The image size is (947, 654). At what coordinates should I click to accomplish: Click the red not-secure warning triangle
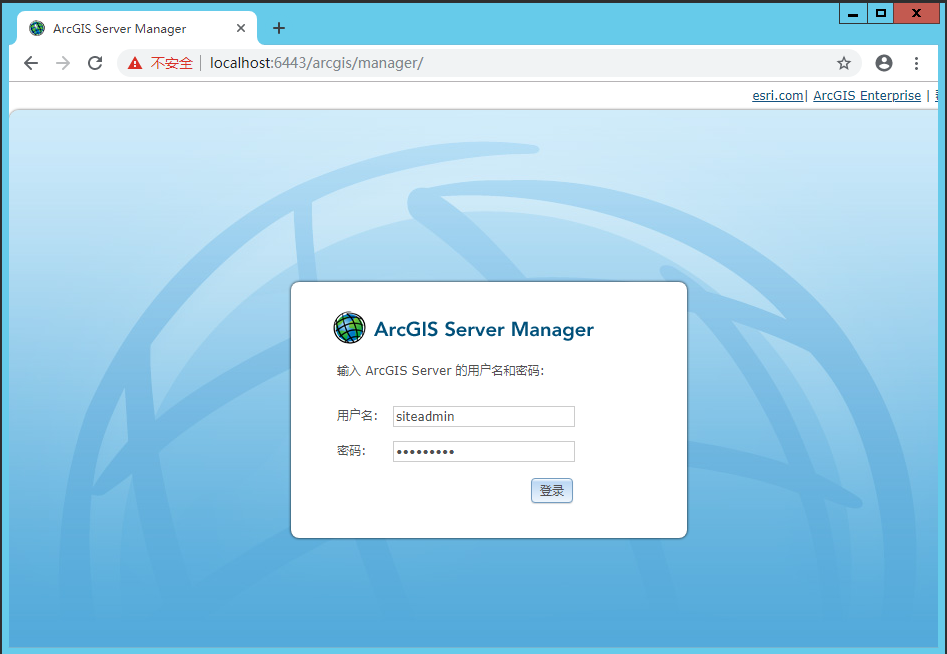135,63
